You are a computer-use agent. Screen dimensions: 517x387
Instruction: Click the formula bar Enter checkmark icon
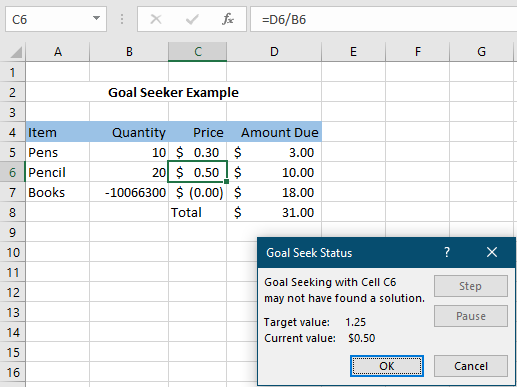[192, 19]
